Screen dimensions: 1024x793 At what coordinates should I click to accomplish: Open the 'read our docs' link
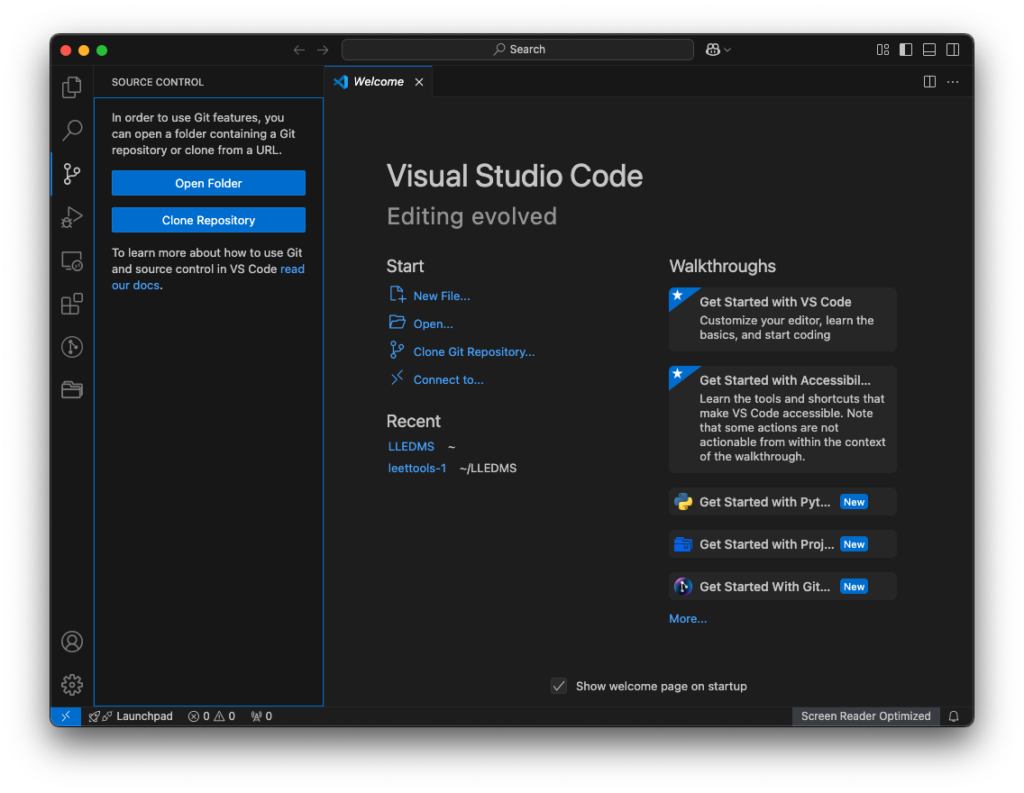click(208, 277)
